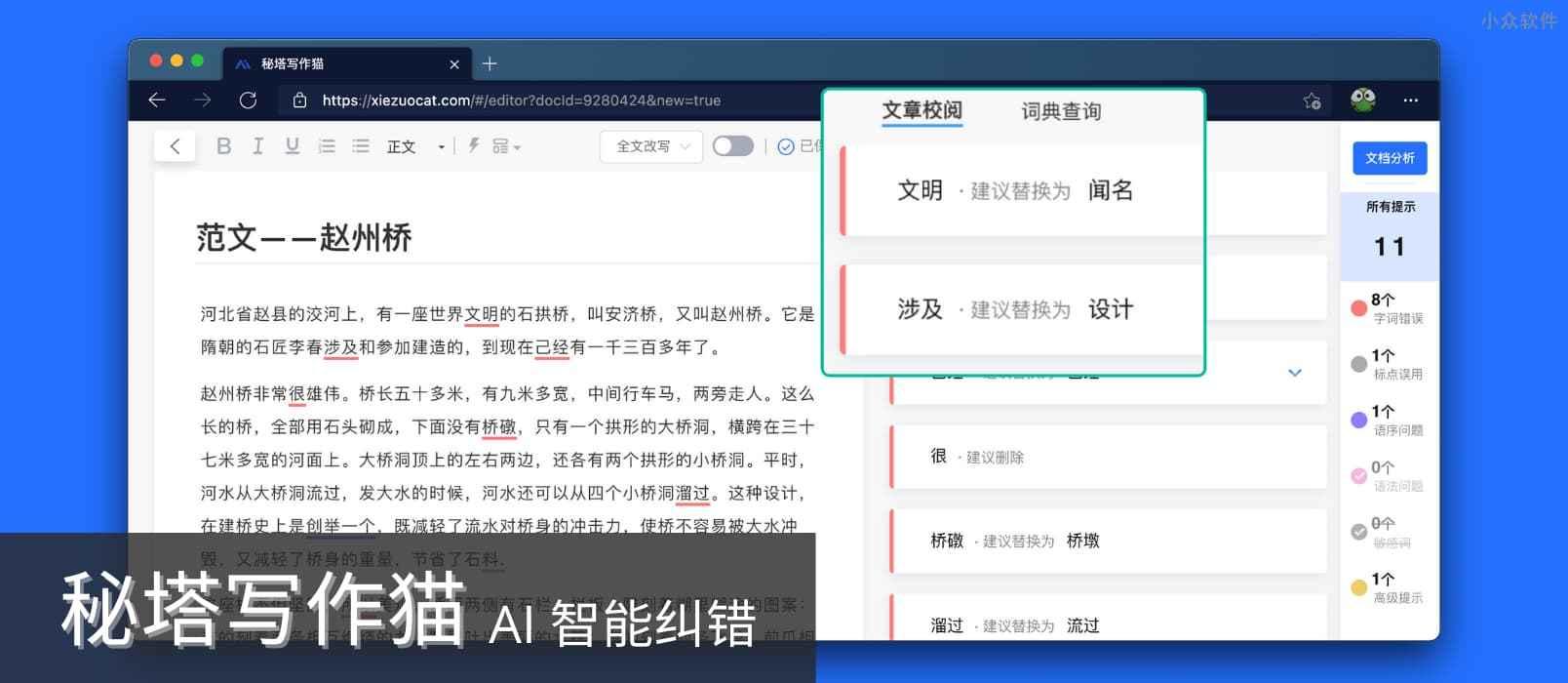Select suggestion replacing 溜过 with 流过
The image size is (1568, 683).
pos(1108,619)
